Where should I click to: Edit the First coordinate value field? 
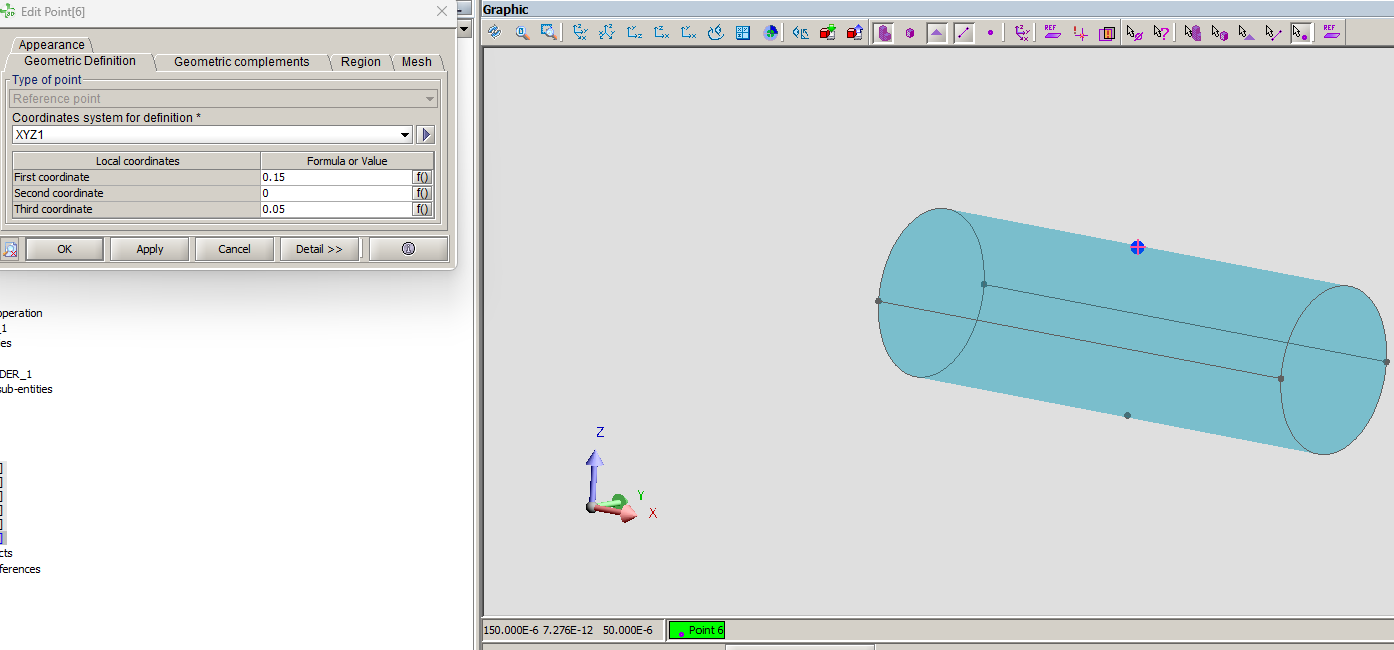tap(336, 177)
